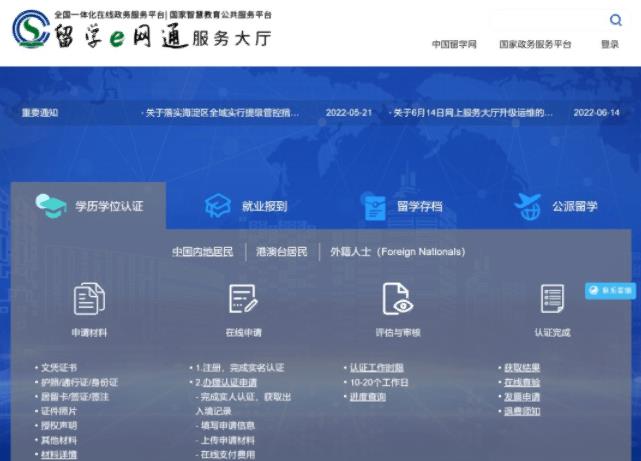Click the 登录 login link

[610, 44]
